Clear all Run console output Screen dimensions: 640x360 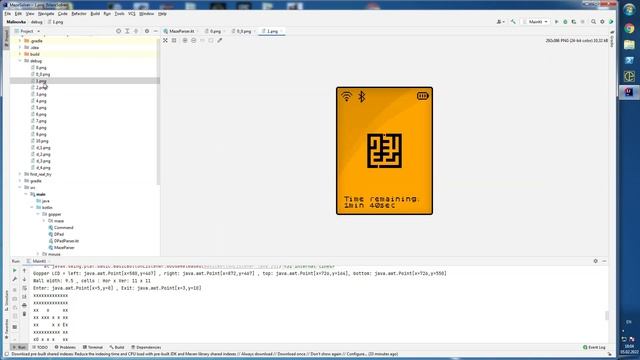click(x=24, y=314)
